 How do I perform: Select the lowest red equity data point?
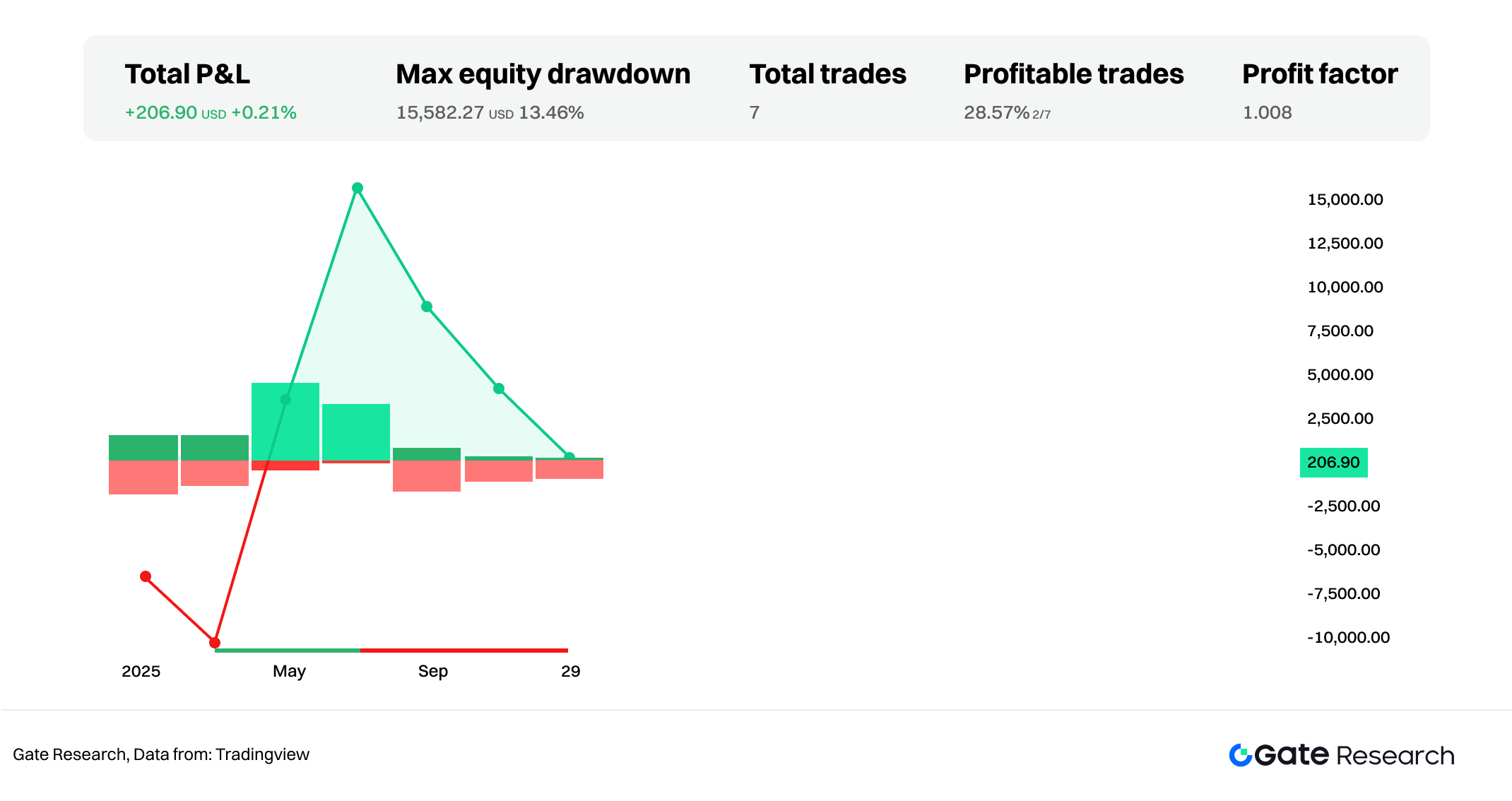pyautogui.click(x=215, y=643)
